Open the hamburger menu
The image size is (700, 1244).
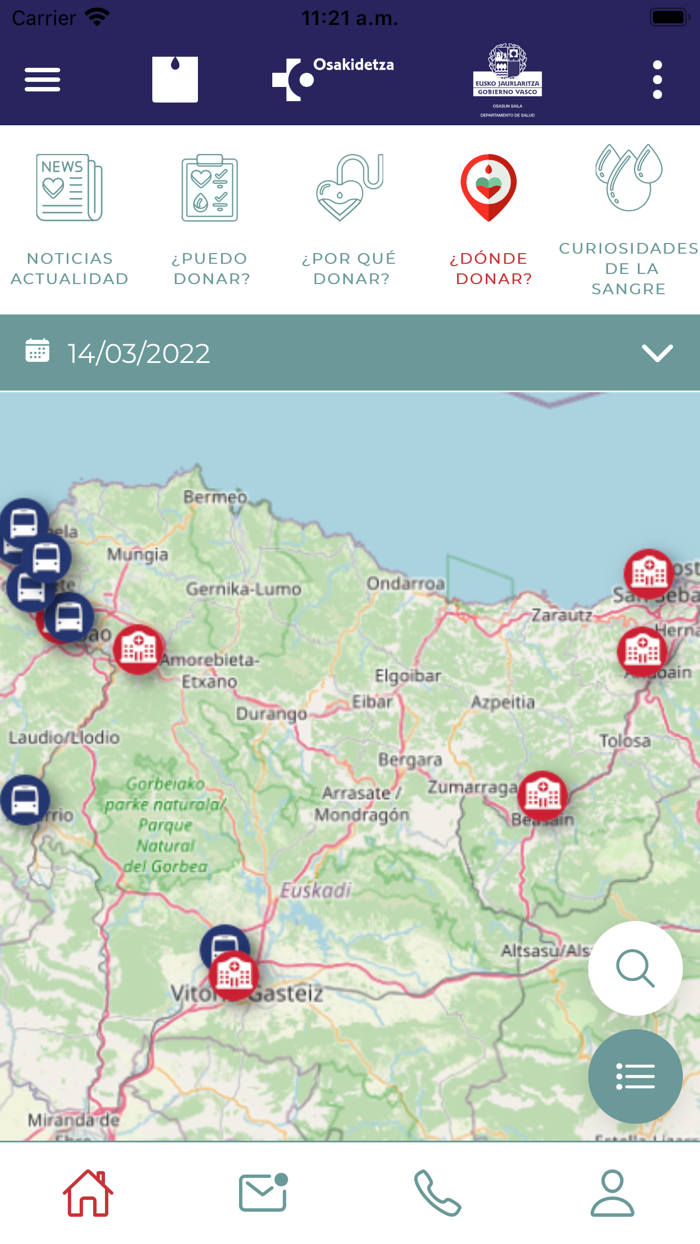(x=42, y=80)
